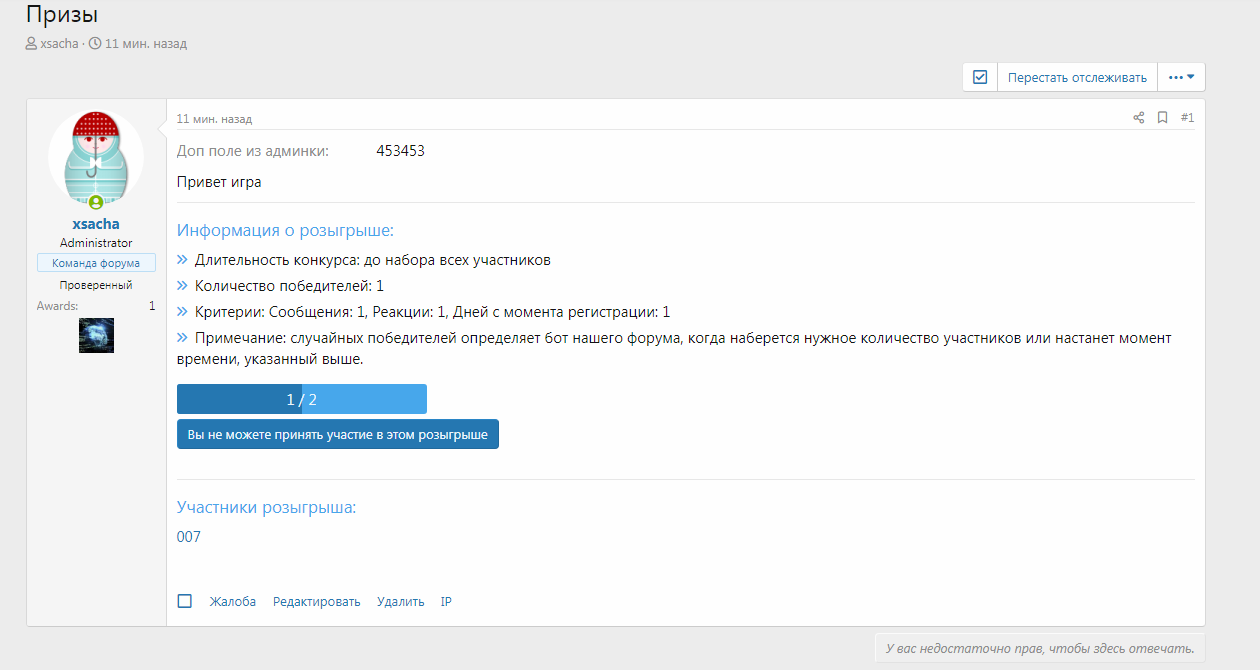Click the user icon beside the thread author
Image resolution: width=1260 pixels, height=670 pixels.
pos(31,44)
